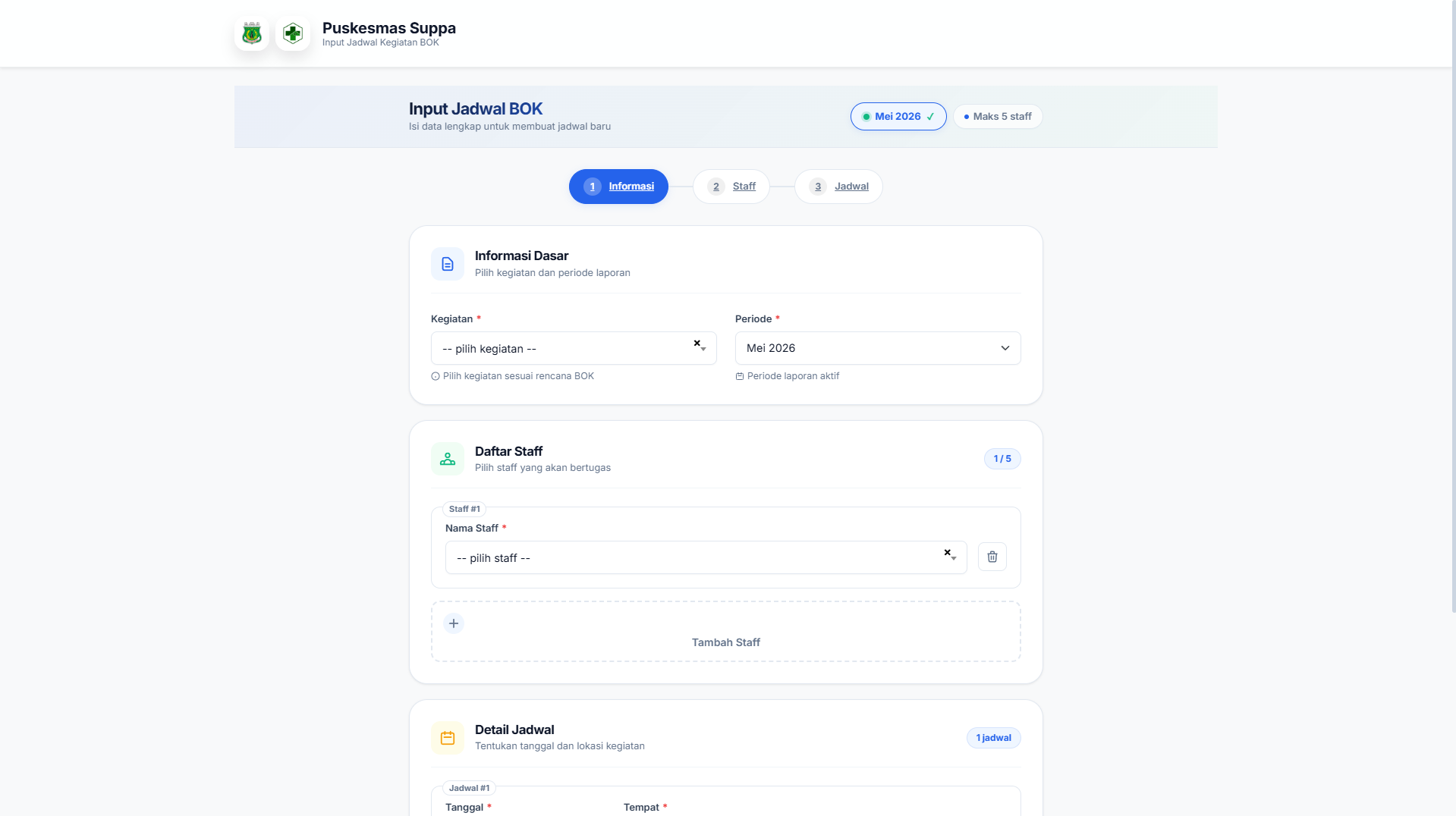Screen dimensions: 1456x816
Task: Click 'Input Jadwal Kegiatan BOK' subtitle
Action: [380, 42]
